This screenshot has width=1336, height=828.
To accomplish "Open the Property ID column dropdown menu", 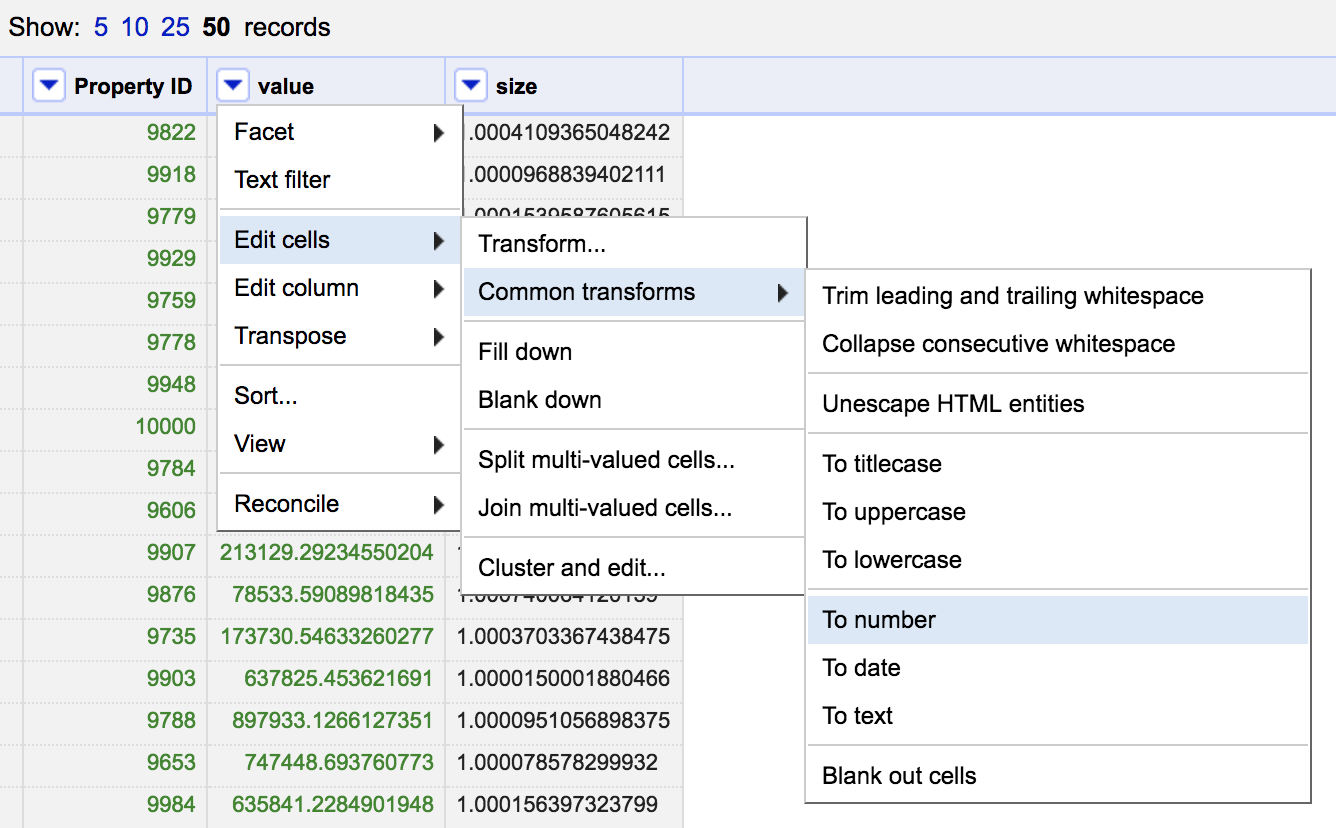I will point(49,86).
